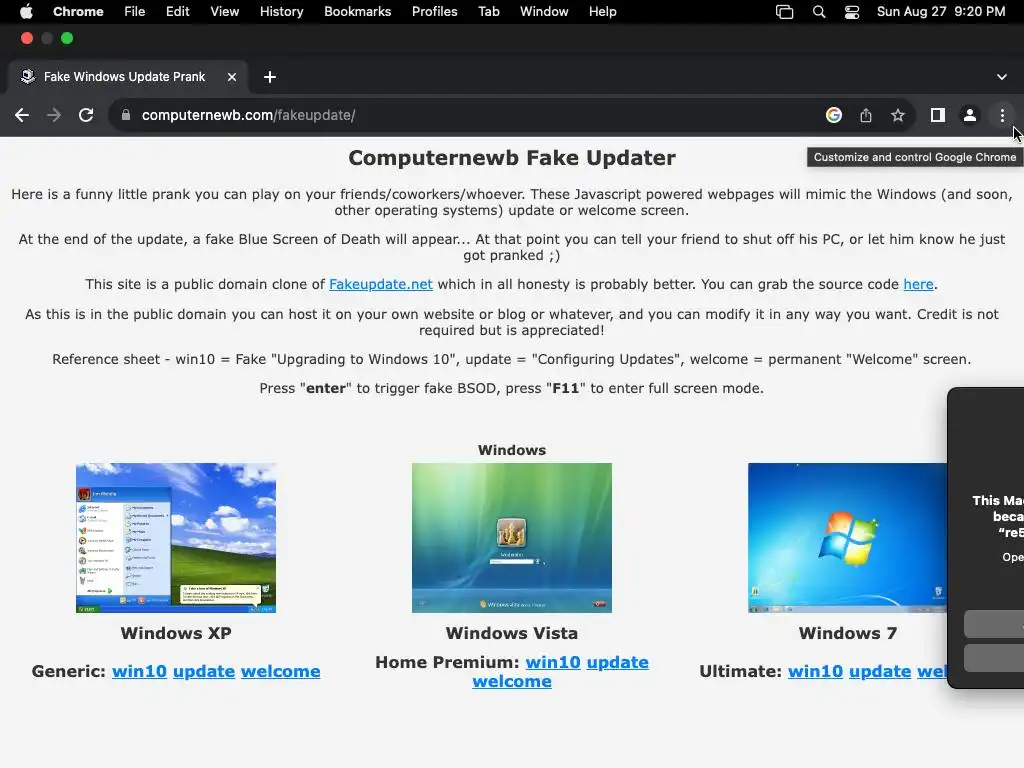Open macOS Control Center icon

coord(852,12)
